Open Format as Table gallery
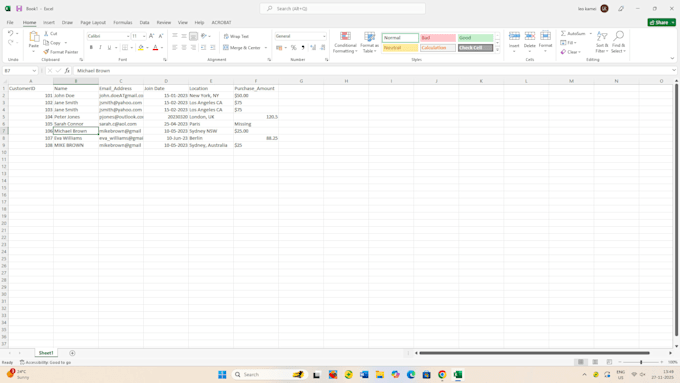Image resolution: width=680 pixels, height=383 pixels. (x=369, y=43)
